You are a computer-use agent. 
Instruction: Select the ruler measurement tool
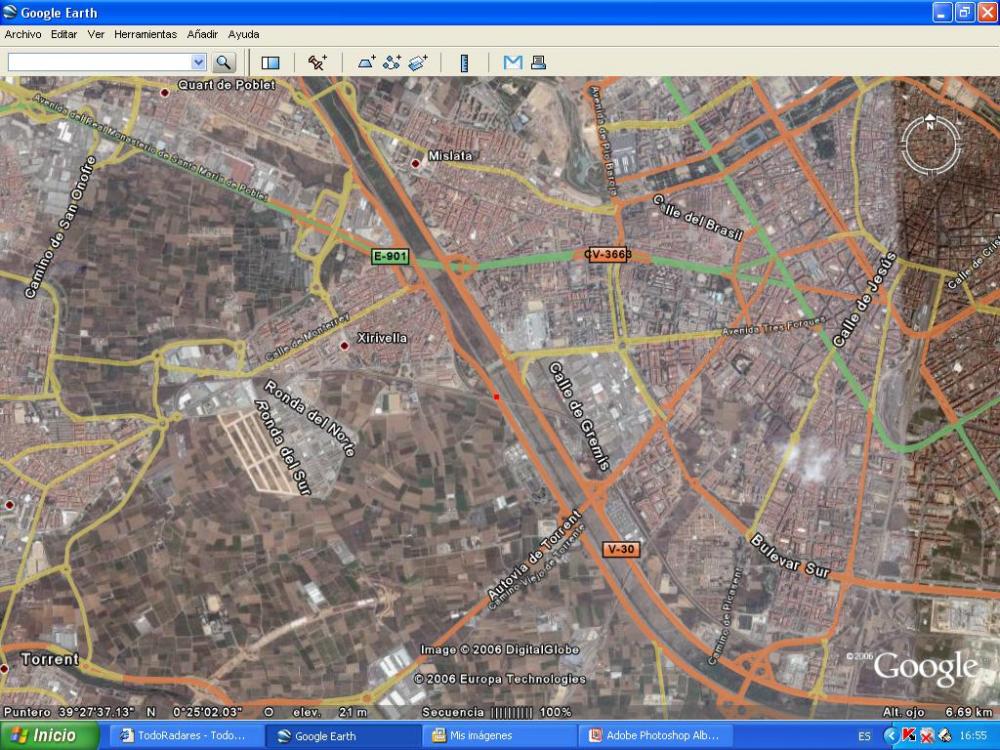pyautogui.click(x=464, y=62)
